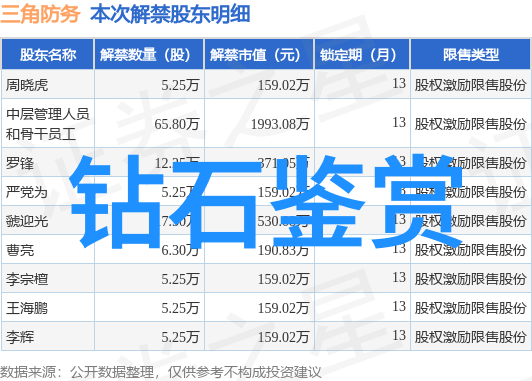
Task: Select shareholder name 李宗檀
Action: (27, 279)
